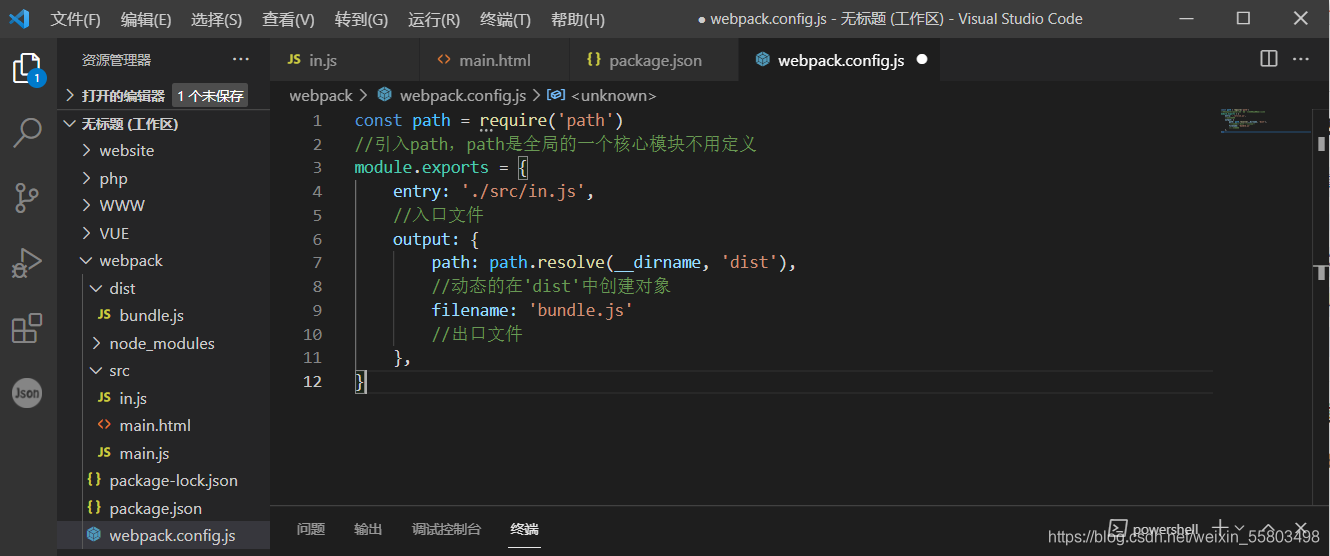Image resolution: width=1330 pixels, height=556 pixels.
Task: Open the 终端(T) menu
Action: pyautogui.click(x=506, y=19)
